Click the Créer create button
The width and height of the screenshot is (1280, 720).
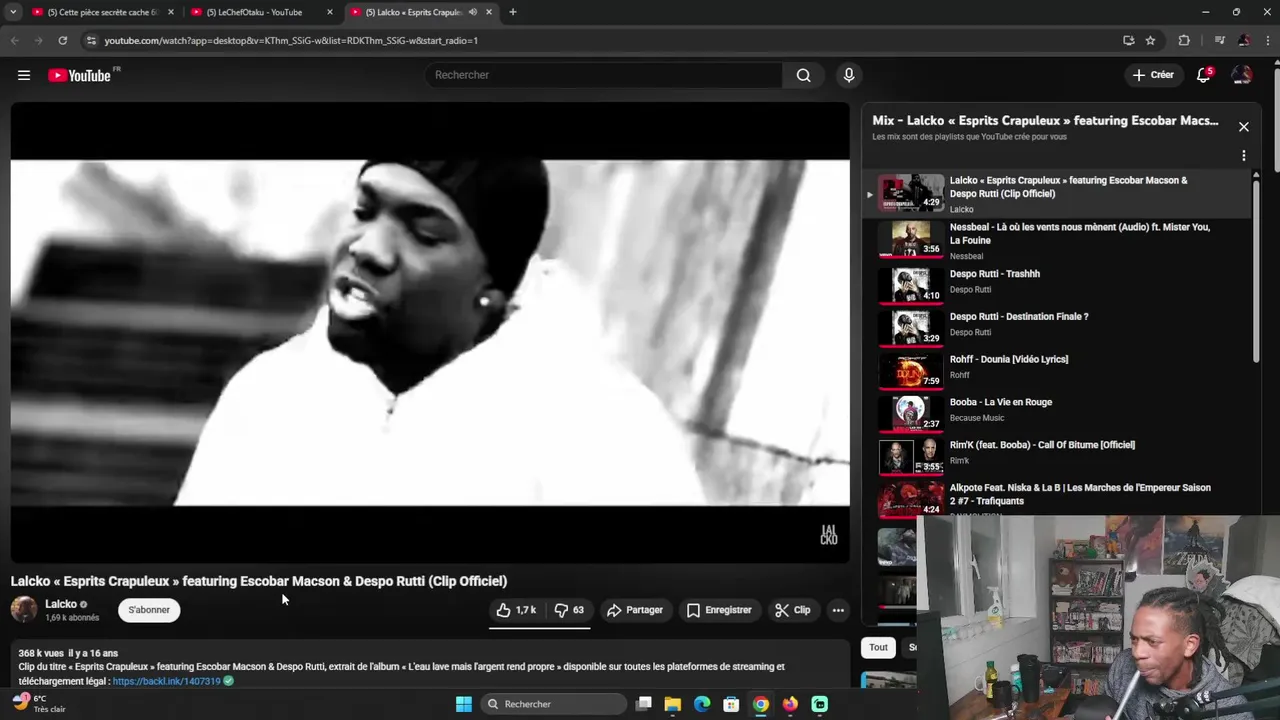1153,75
